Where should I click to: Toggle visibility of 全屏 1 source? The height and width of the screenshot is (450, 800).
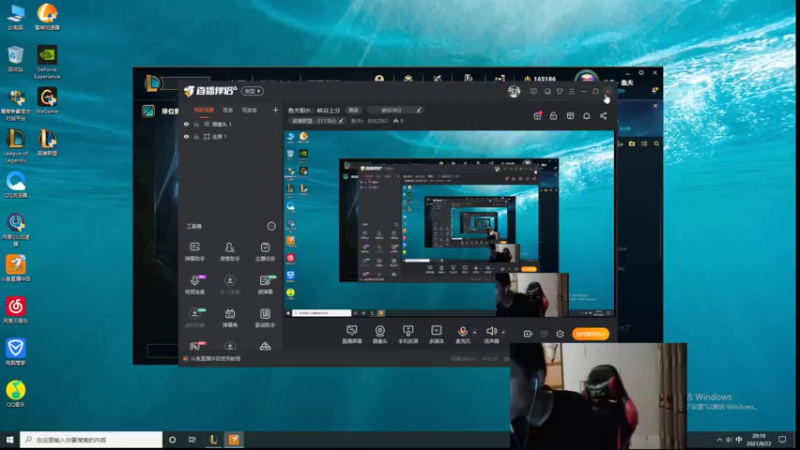pos(187,137)
